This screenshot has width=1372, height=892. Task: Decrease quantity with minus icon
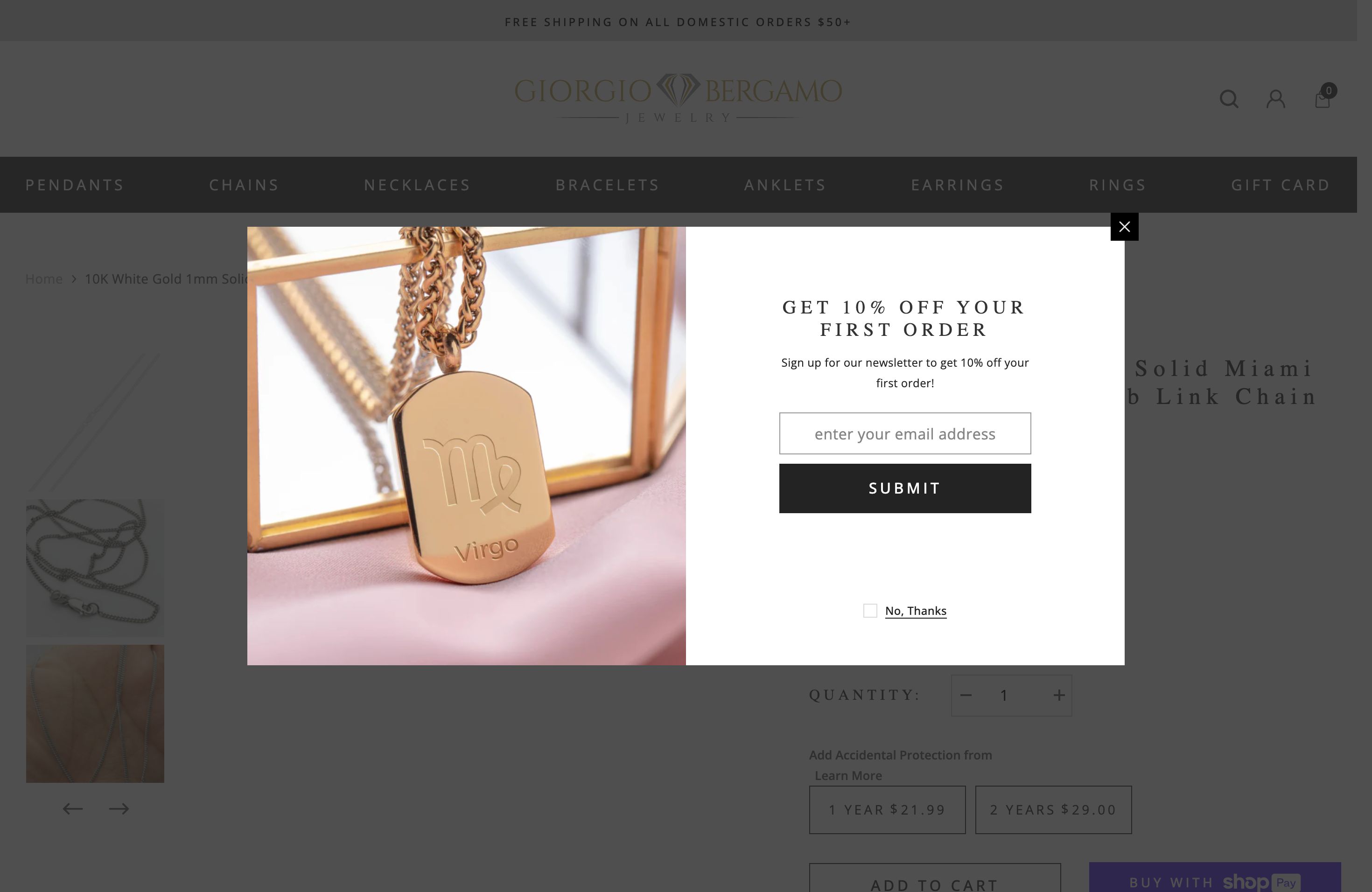pyautogui.click(x=966, y=696)
